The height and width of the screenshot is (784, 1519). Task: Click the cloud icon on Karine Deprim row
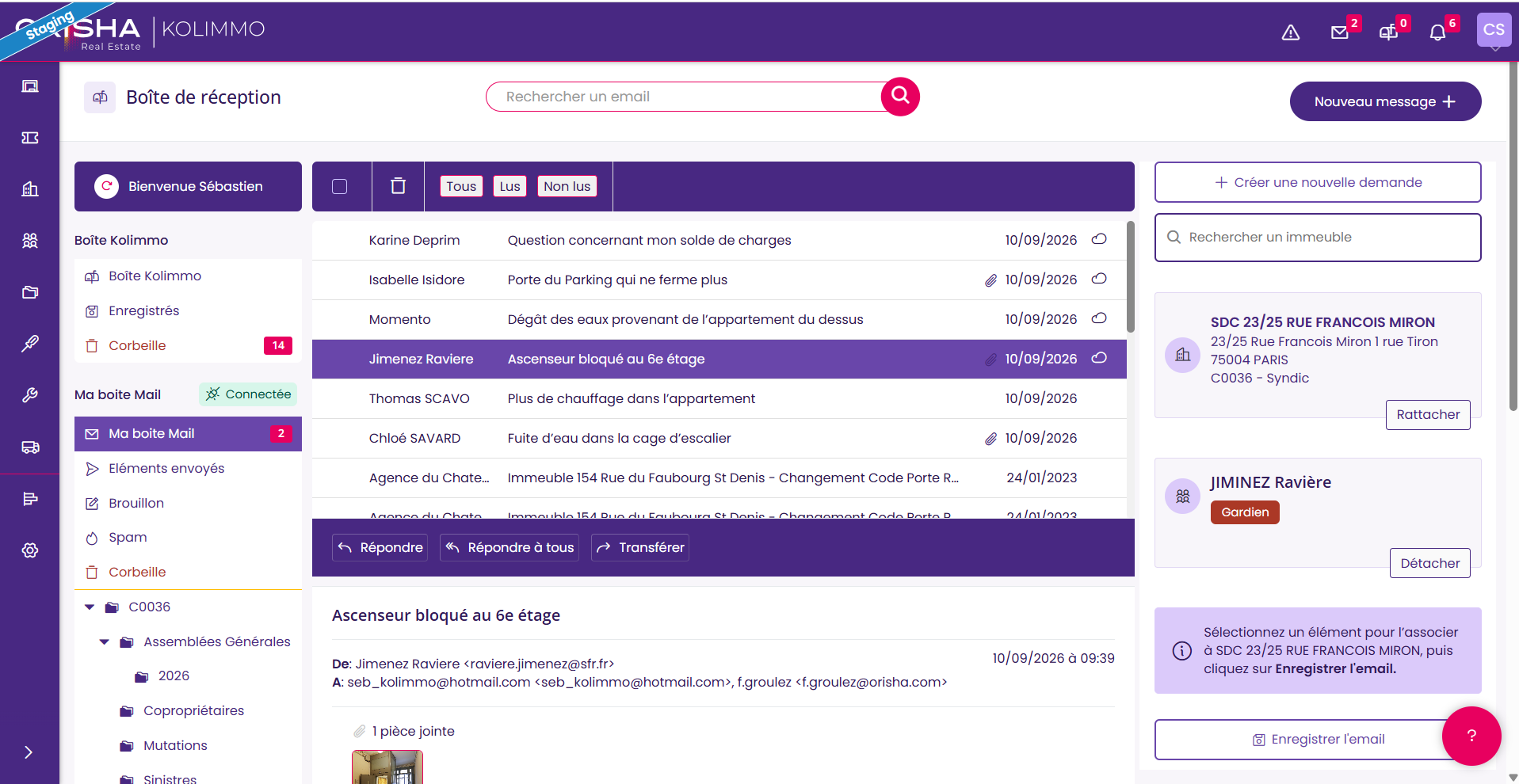[1099, 239]
